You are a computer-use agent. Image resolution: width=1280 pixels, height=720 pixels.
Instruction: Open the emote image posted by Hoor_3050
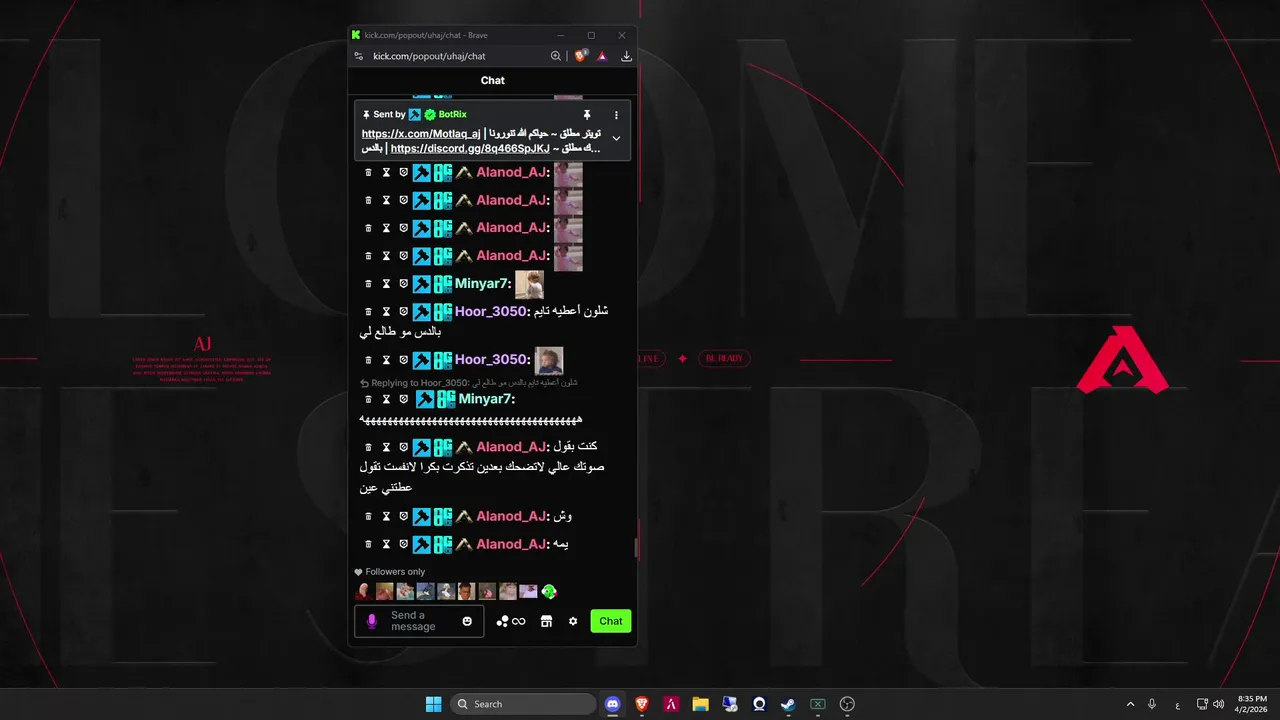(x=549, y=360)
